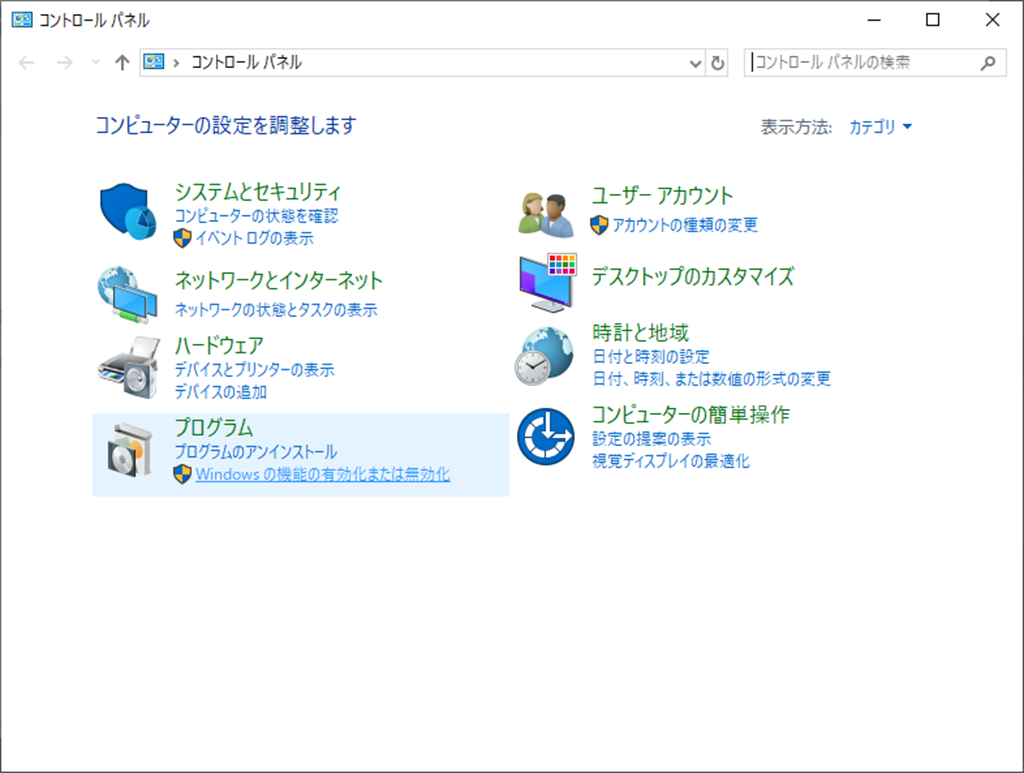Click the Hardware printer icon
The image size is (1024, 773).
128,368
